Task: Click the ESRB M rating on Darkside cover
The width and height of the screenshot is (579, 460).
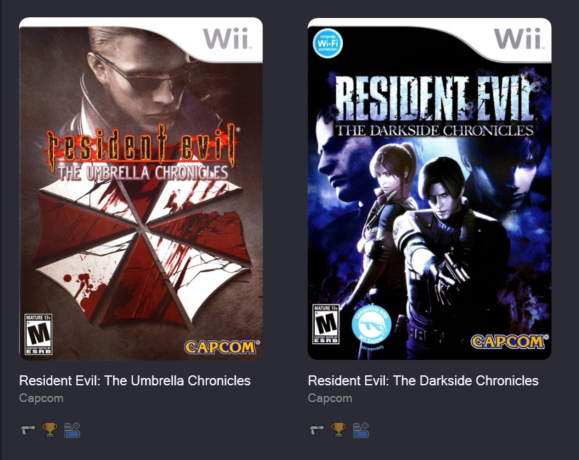Action: coord(326,325)
